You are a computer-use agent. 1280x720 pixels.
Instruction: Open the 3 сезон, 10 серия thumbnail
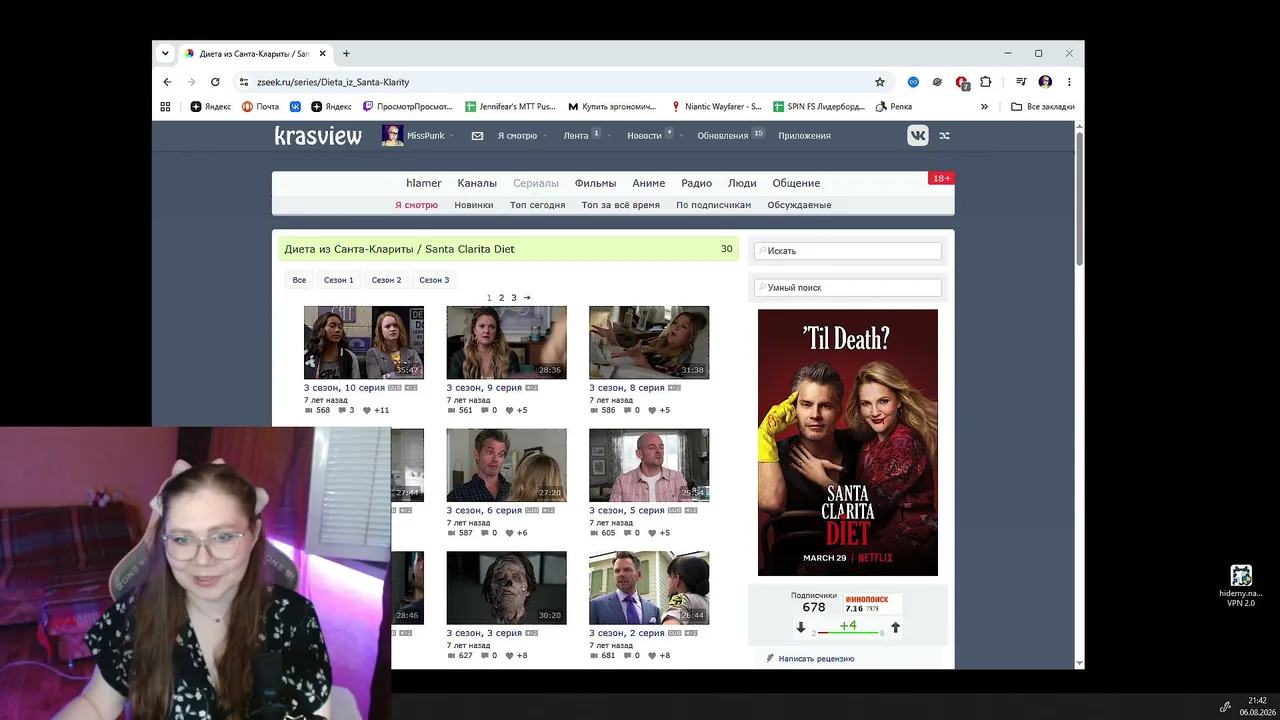(x=364, y=342)
